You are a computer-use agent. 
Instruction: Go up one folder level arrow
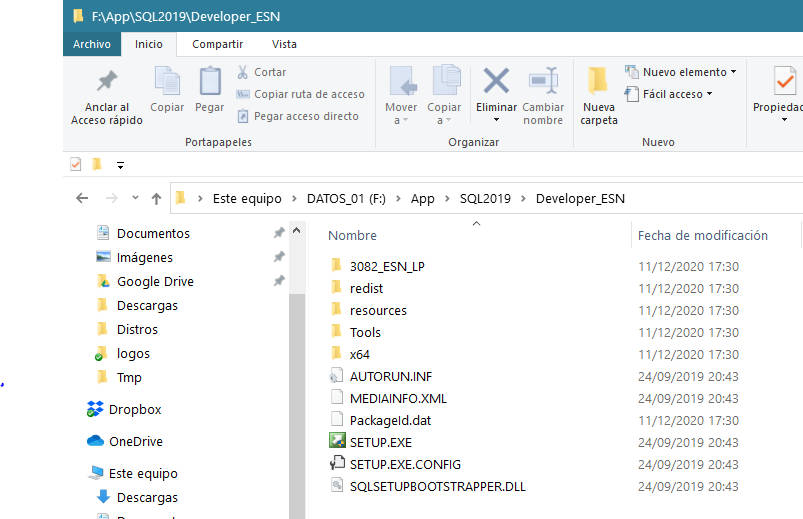pyautogui.click(x=157, y=199)
